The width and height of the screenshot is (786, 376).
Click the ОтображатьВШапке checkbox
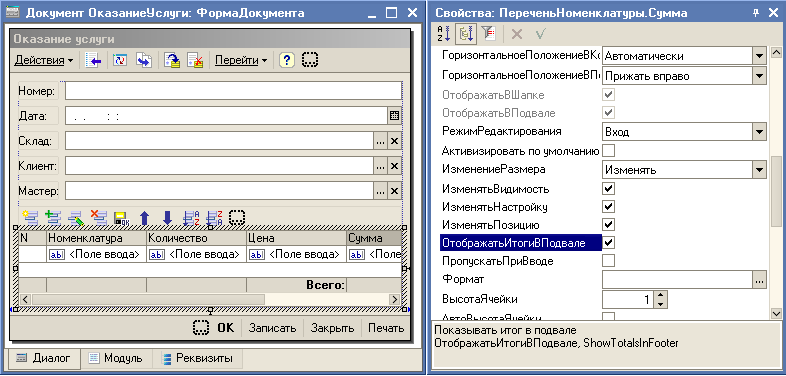pos(609,95)
